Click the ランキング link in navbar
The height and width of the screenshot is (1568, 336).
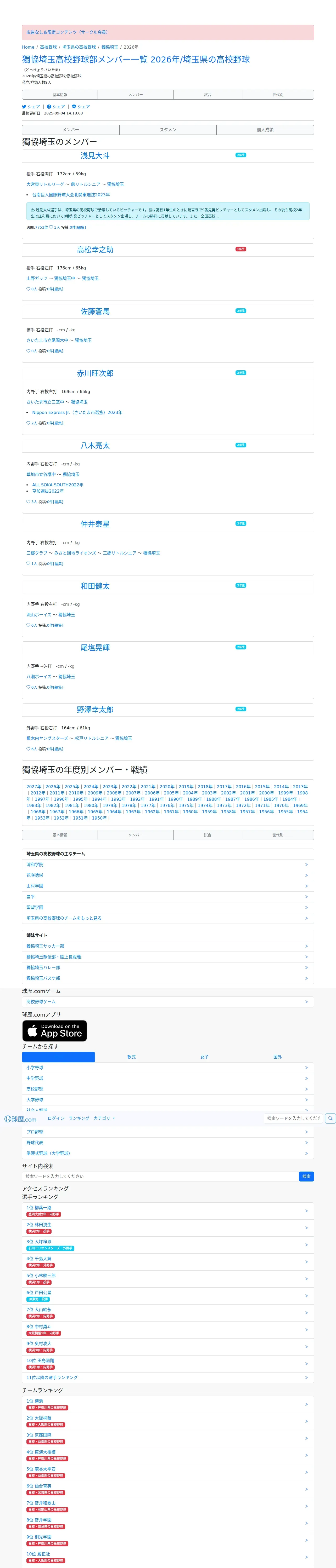79,1118
